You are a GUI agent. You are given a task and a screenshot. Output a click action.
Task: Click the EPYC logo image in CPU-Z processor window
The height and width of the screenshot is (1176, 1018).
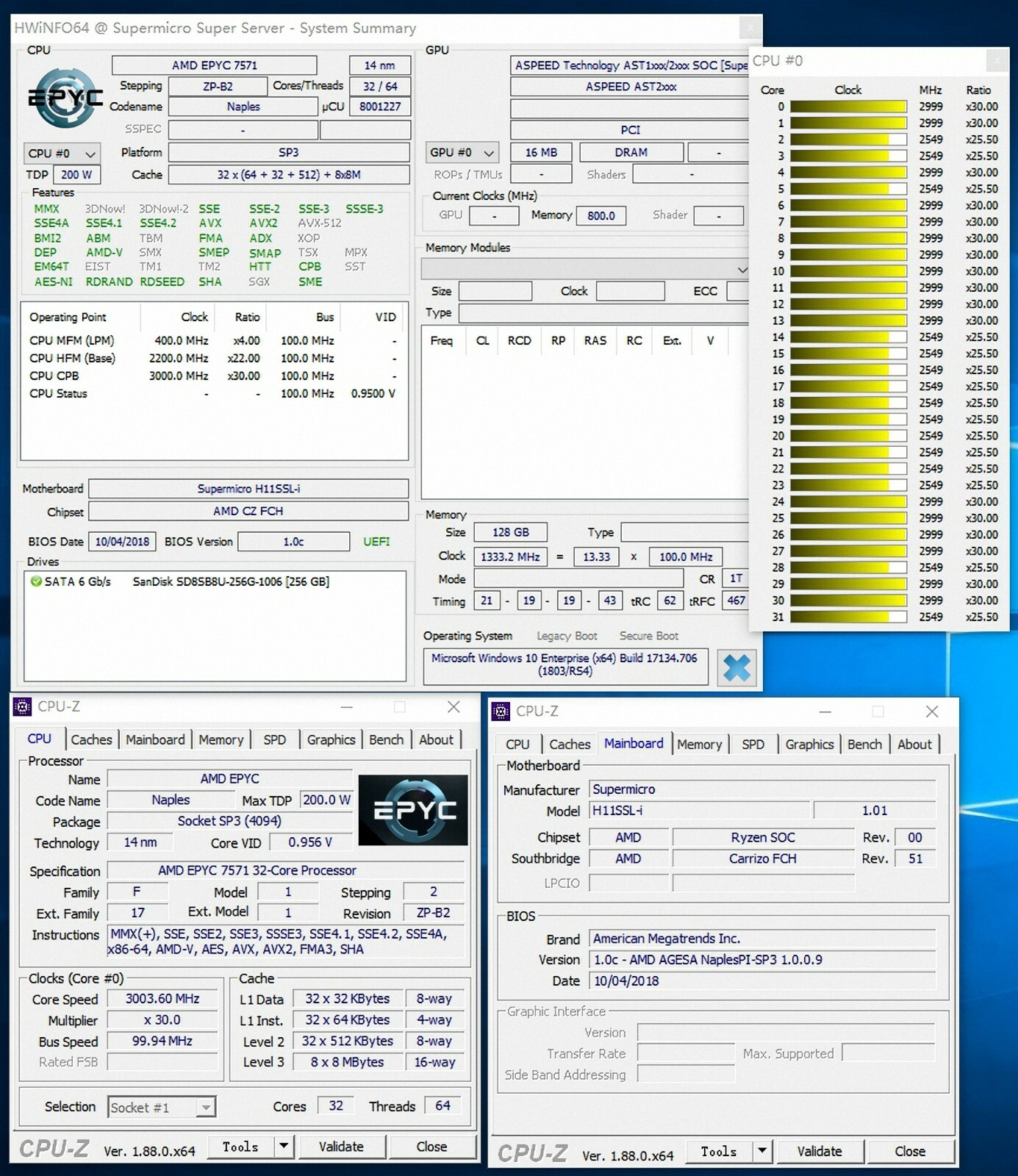(x=413, y=810)
